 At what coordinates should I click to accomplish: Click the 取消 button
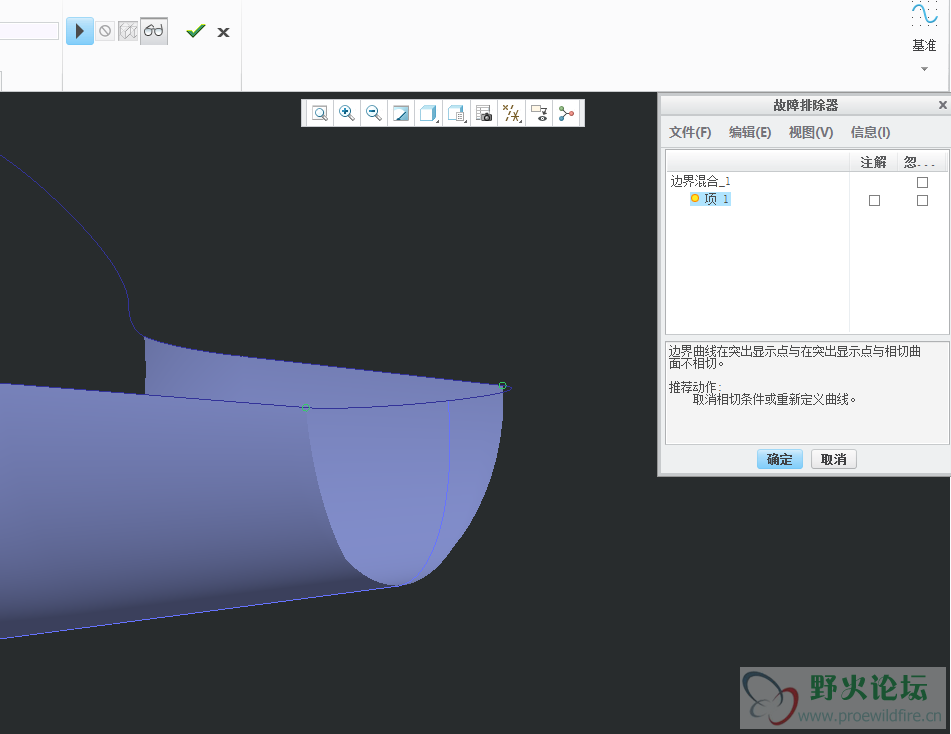pos(833,459)
